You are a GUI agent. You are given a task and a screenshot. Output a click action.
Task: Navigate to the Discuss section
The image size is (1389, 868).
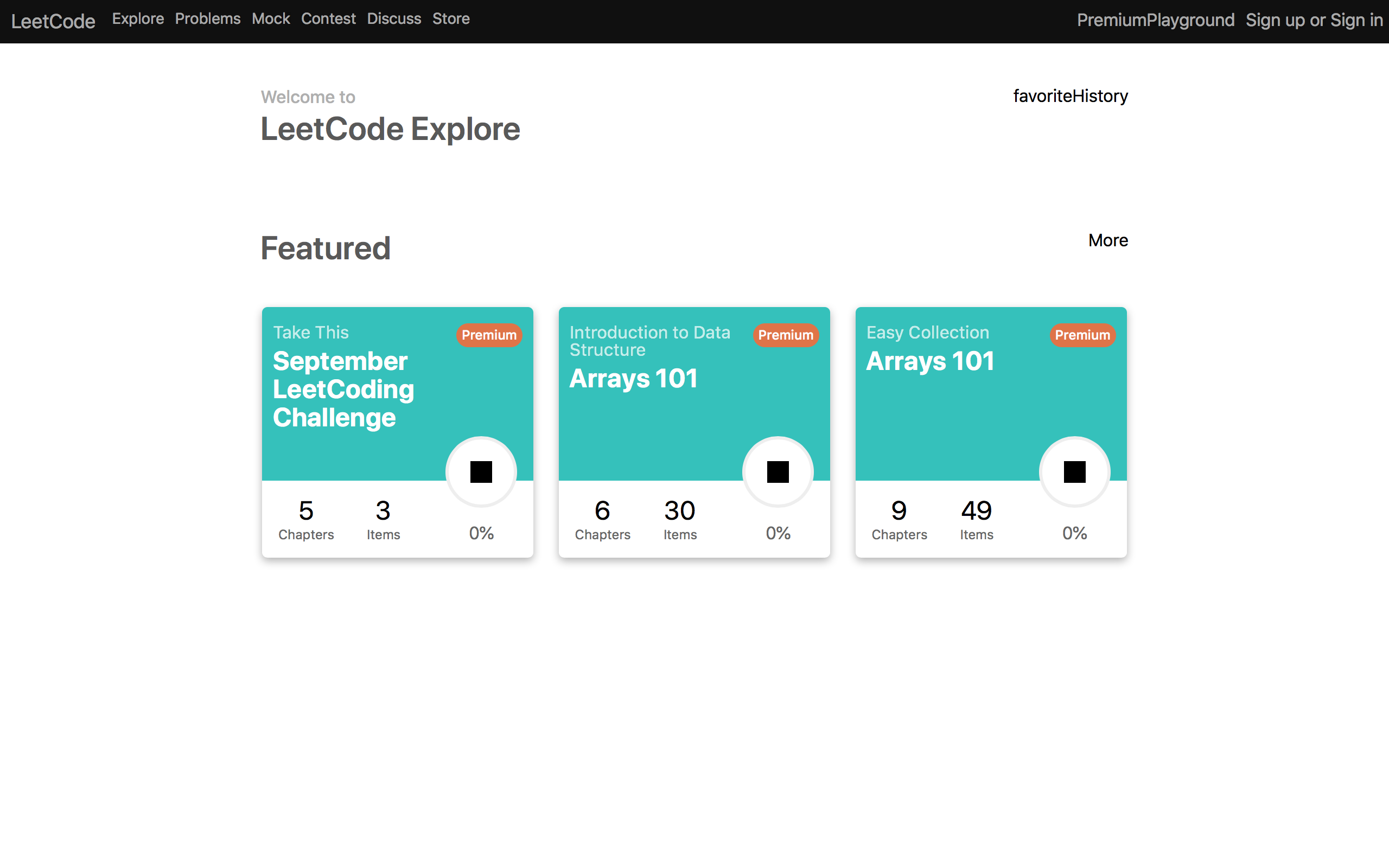394,19
